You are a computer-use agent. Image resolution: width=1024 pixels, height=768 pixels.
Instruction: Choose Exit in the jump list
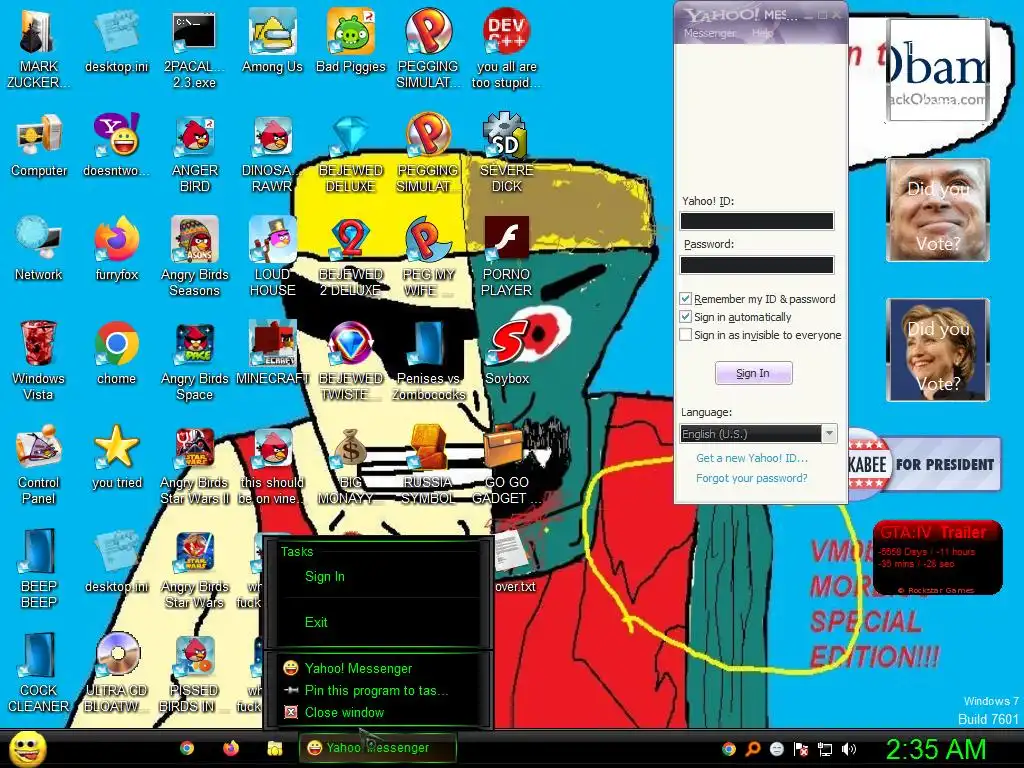pos(316,622)
